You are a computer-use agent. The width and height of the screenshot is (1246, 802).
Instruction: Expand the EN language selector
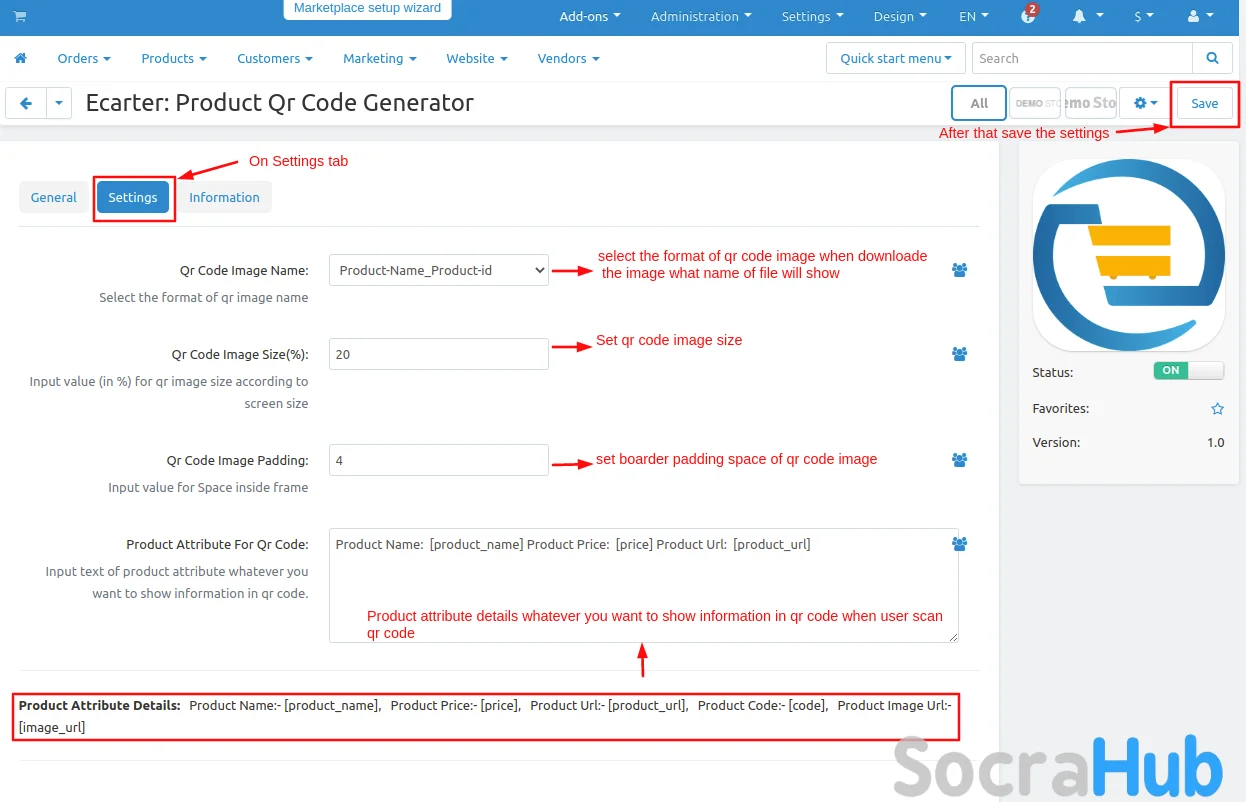(973, 17)
